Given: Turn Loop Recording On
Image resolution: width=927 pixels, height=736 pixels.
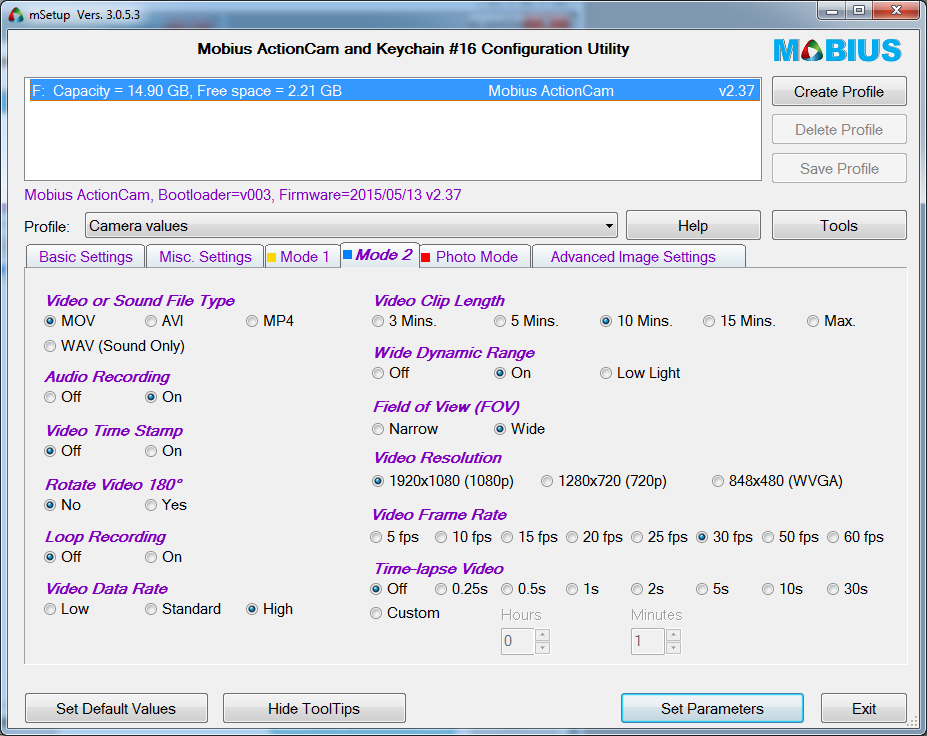Looking at the screenshot, I should coord(164,557).
